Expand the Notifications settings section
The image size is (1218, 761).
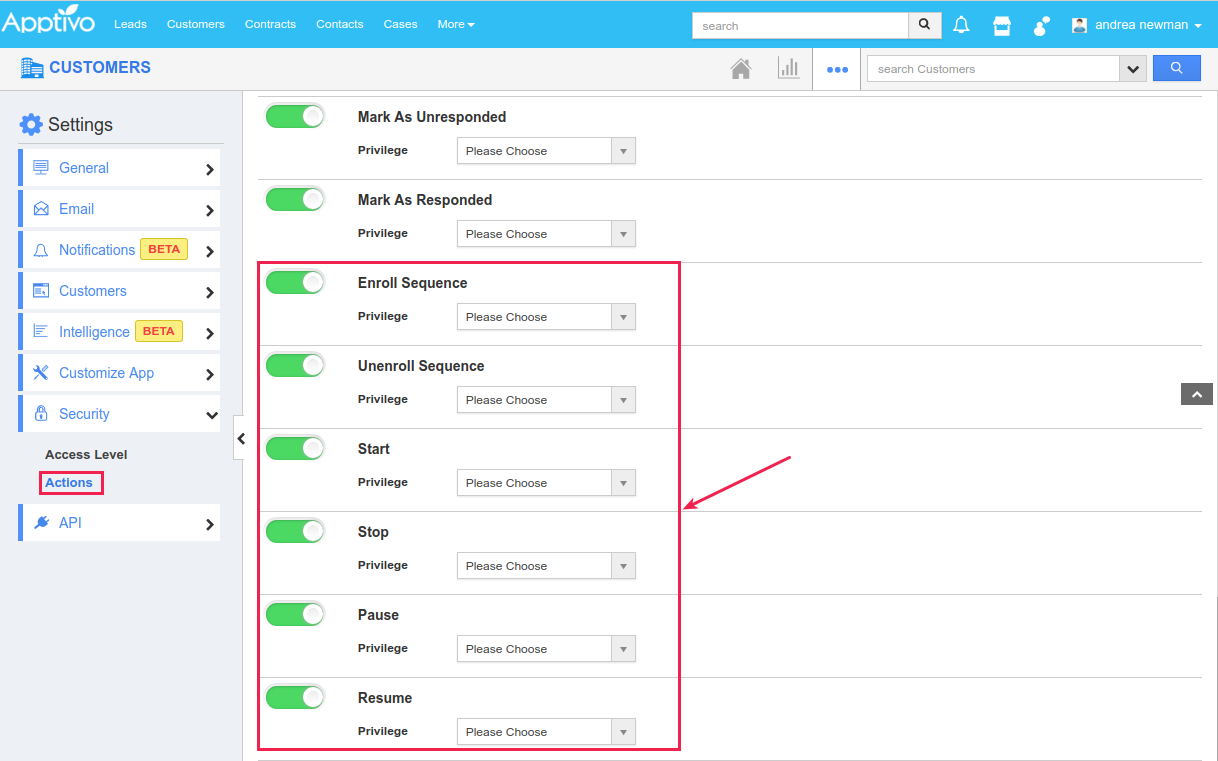120,250
